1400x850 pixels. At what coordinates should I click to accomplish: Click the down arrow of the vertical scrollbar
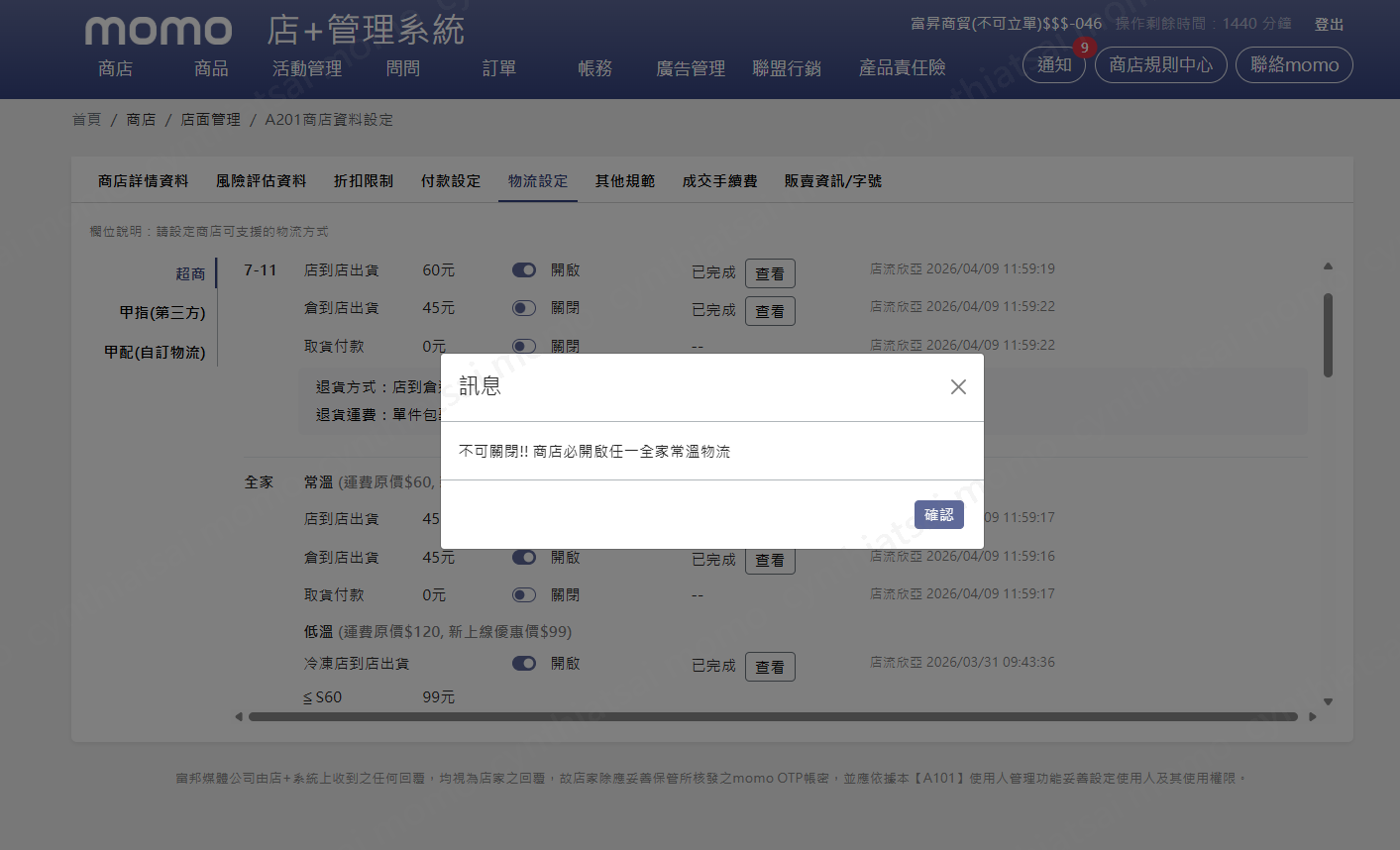[x=1328, y=701]
